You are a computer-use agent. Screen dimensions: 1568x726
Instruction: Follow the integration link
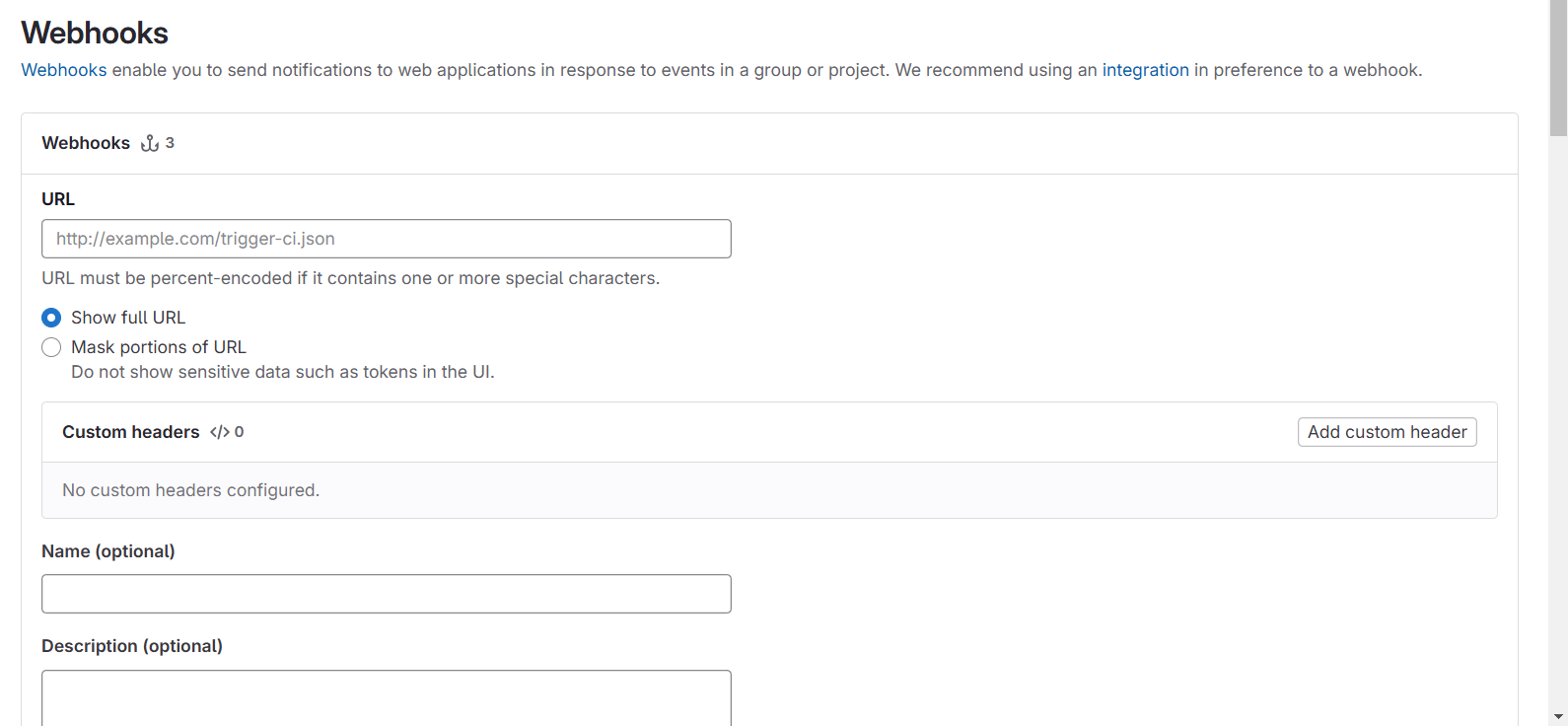coord(1145,70)
